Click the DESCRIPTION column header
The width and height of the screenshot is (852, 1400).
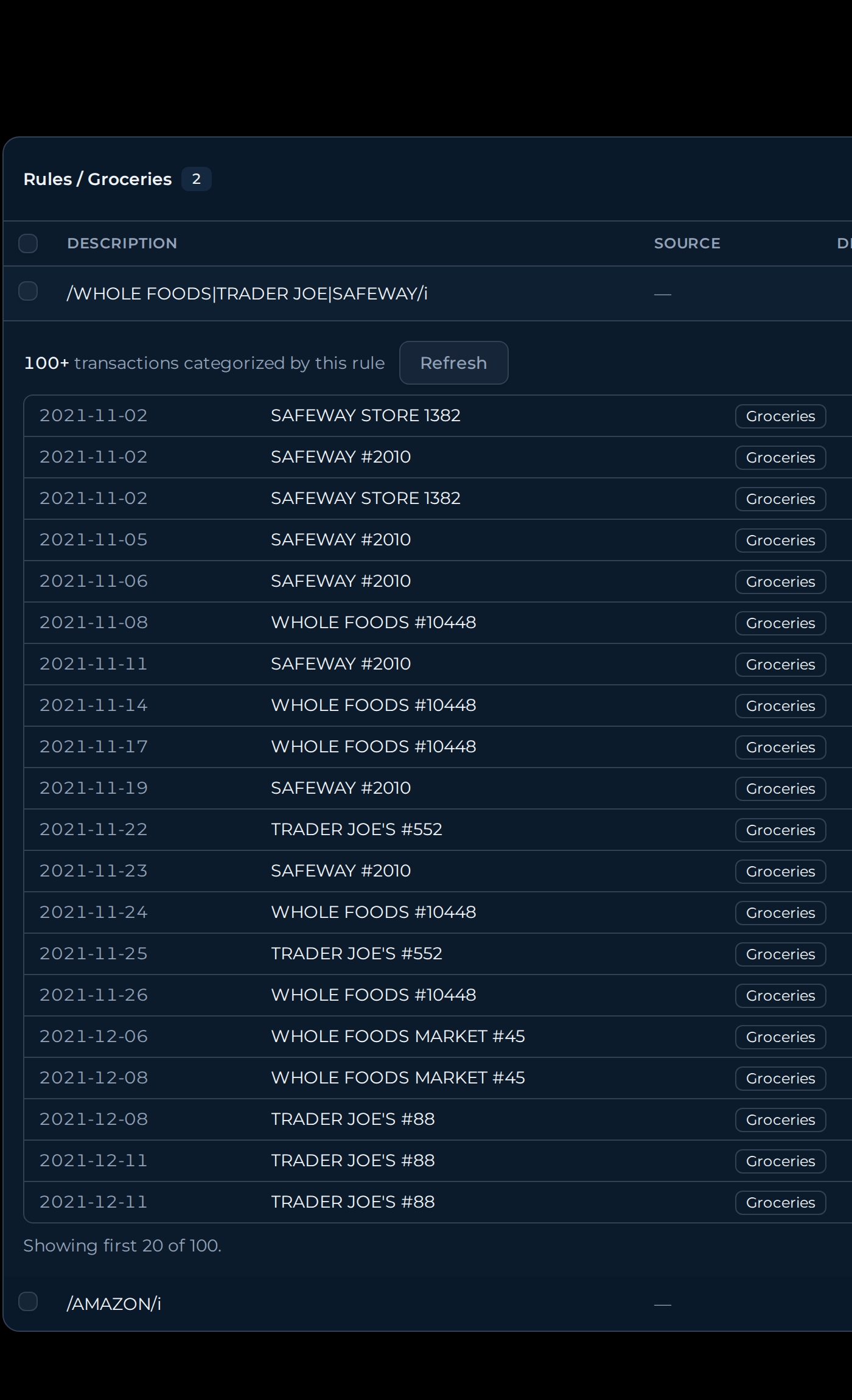pos(122,243)
